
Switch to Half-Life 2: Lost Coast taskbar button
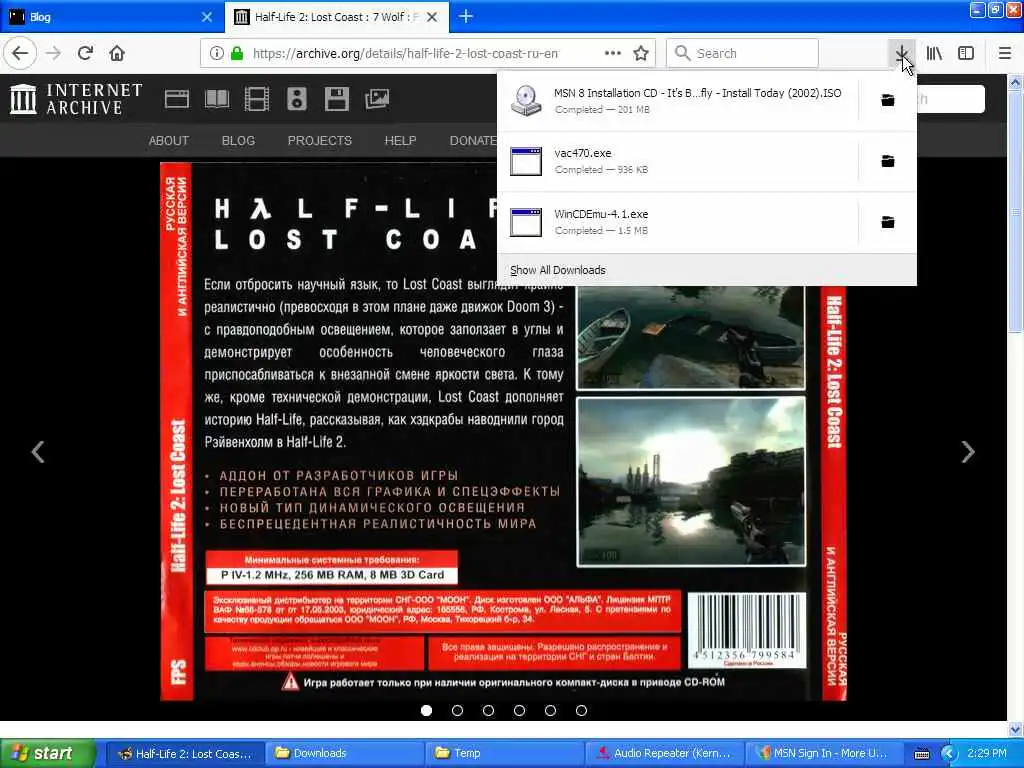click(x=185, y=753)
